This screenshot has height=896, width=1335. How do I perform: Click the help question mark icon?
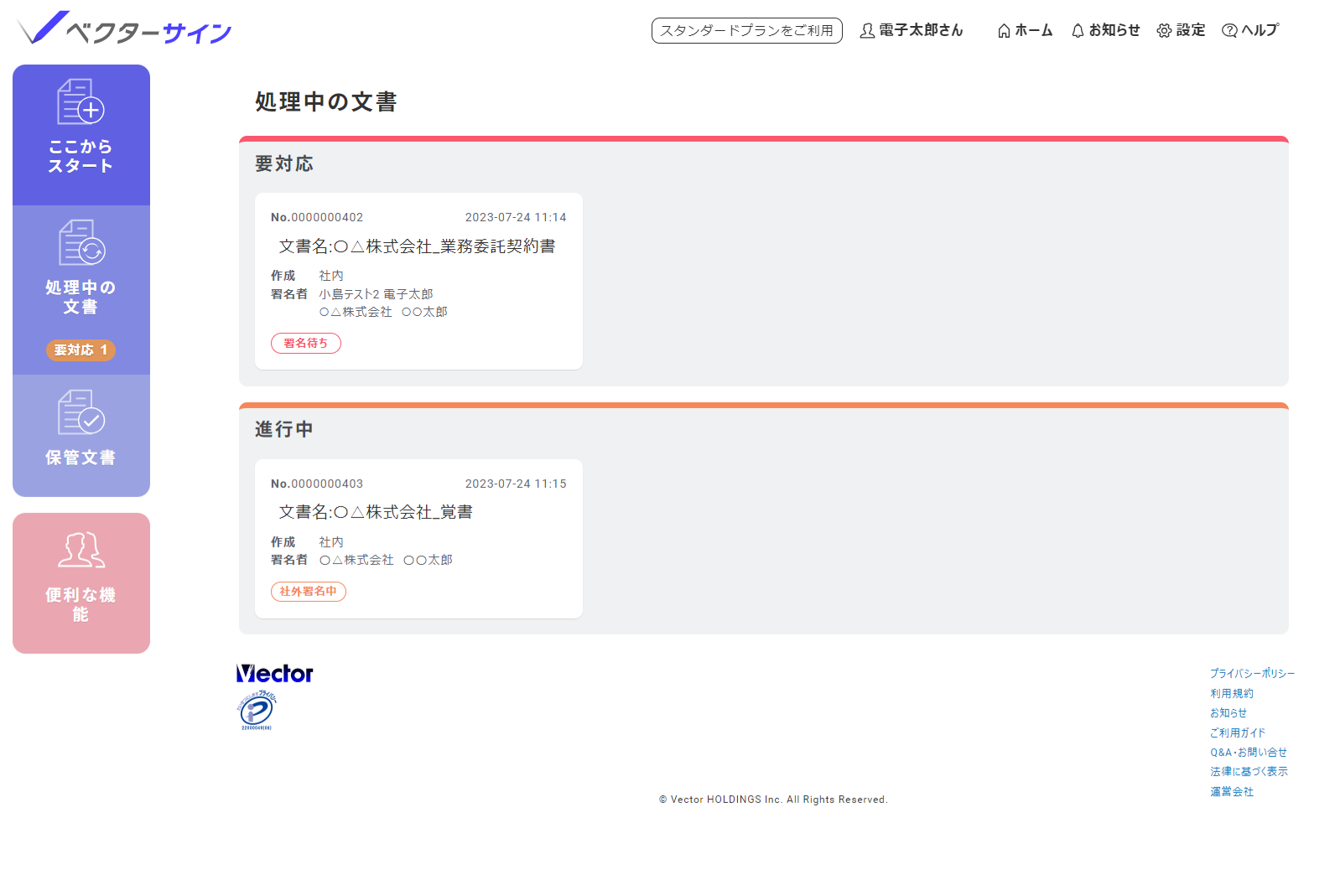(x=1229, y=31)
